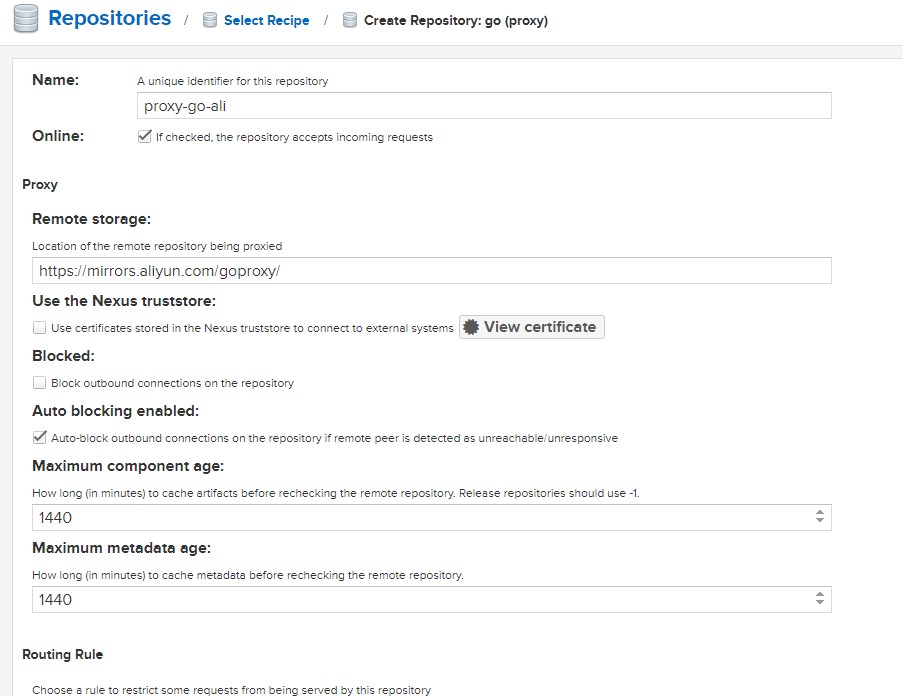
Task: Navigate back to Select Recipe
Action: (x=266, y=21)
